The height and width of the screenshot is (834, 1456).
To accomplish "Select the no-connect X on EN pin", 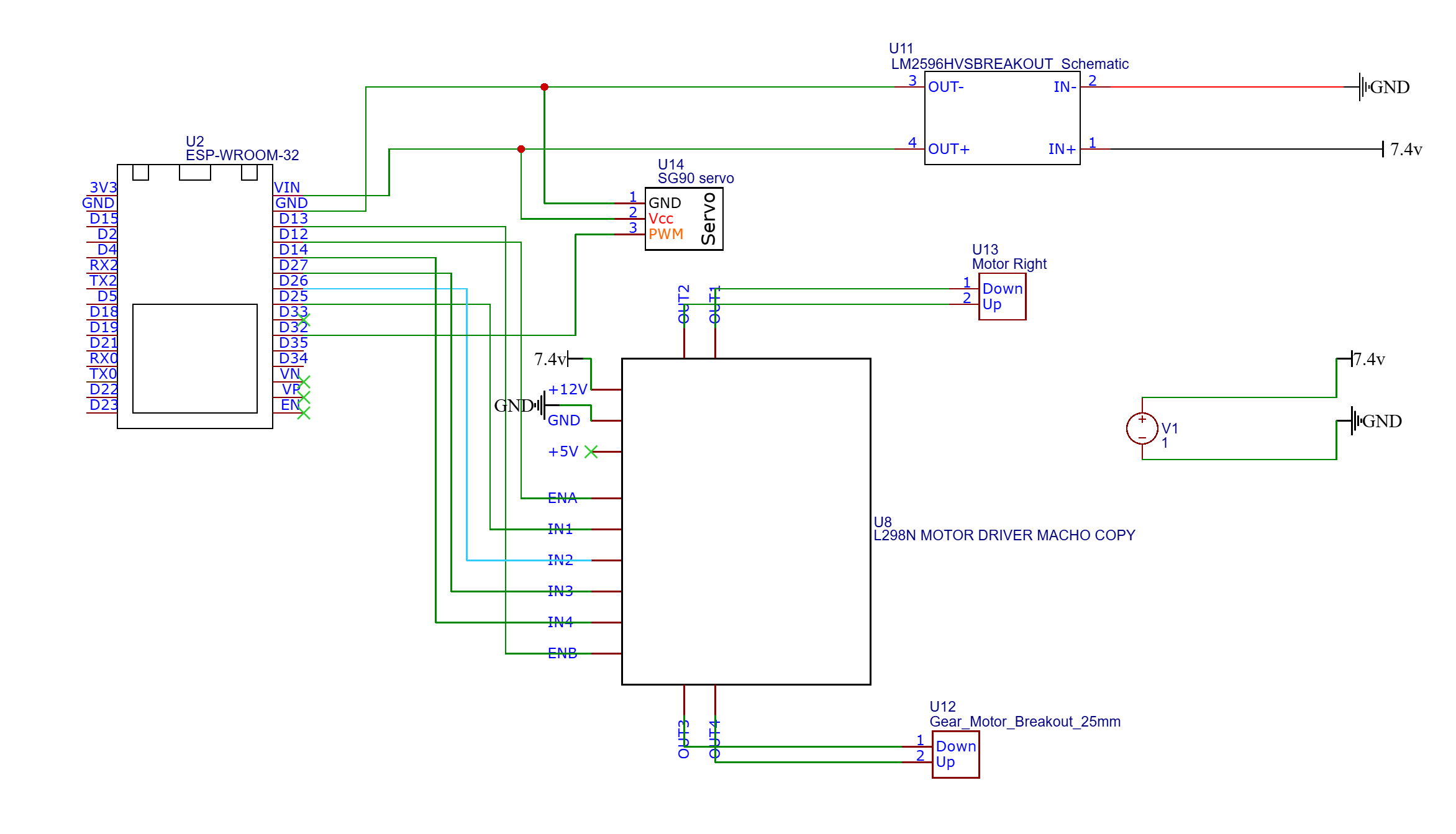I will [304, 413].
